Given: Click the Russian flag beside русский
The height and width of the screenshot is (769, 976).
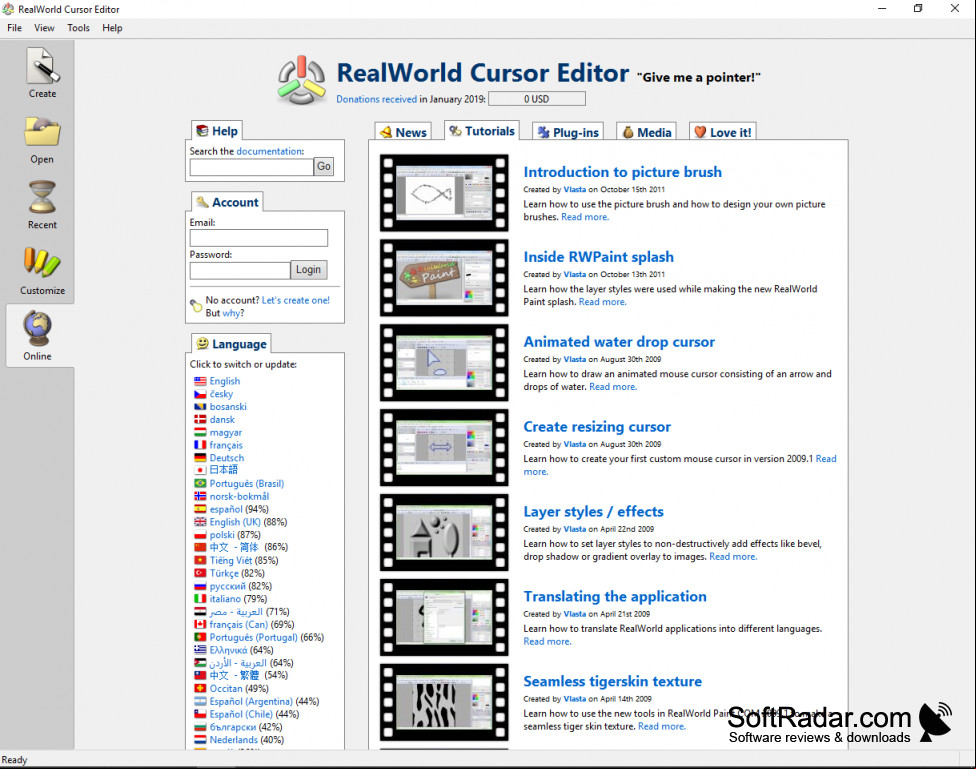Looking at the screenshot, I should pyautogui.click(x=200, y=586).
